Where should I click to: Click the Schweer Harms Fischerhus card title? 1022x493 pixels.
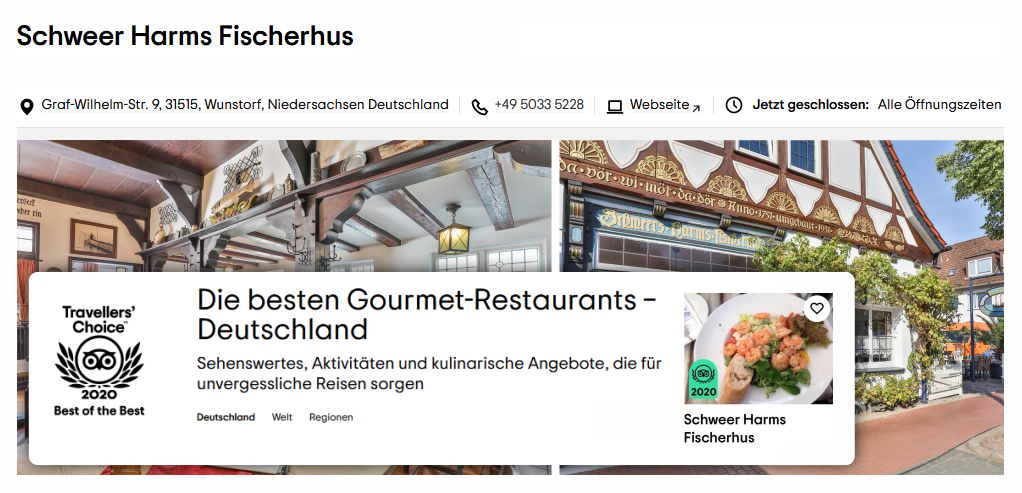735,428
